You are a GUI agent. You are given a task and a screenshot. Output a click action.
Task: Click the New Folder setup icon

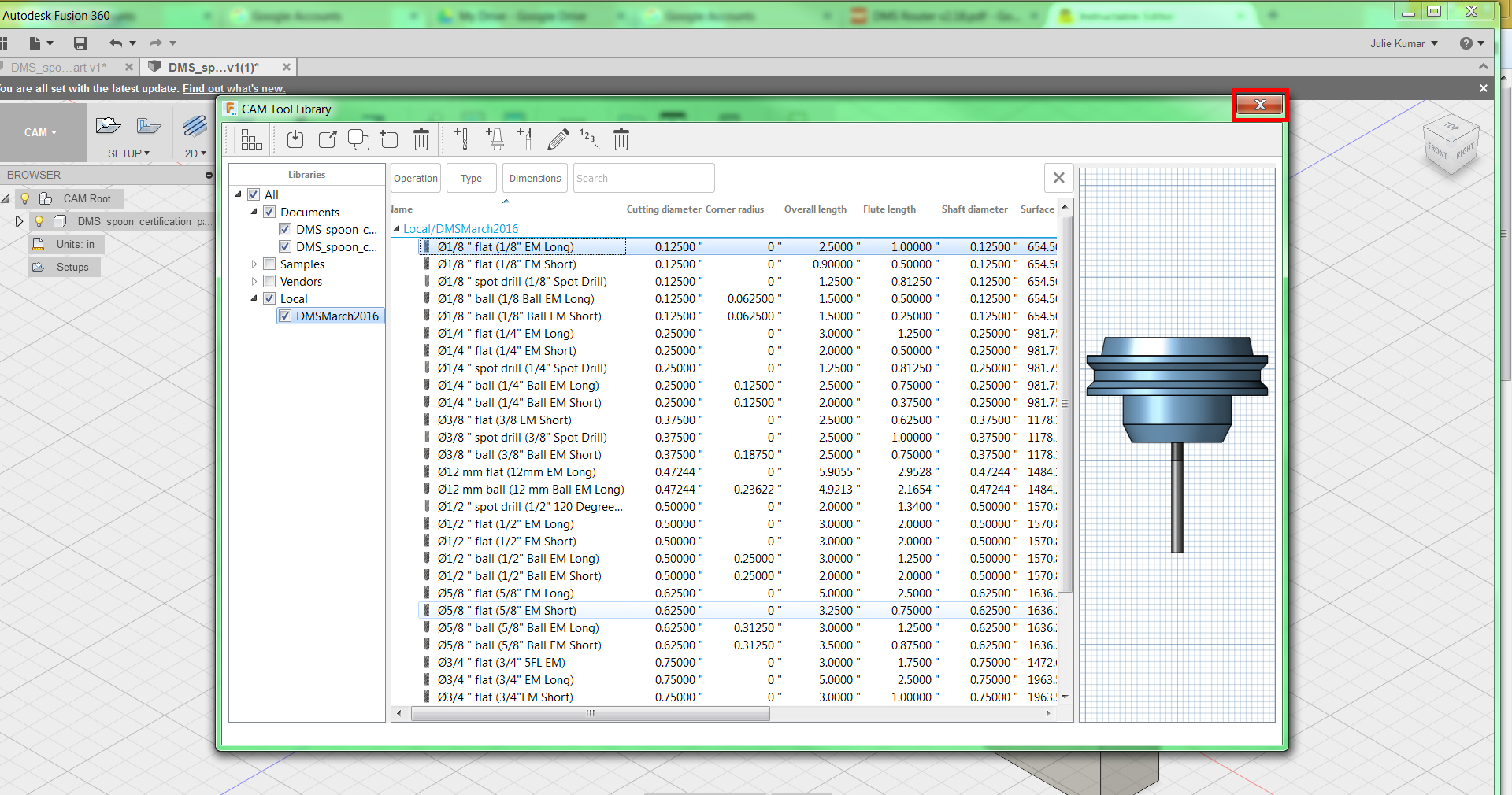tap(149, 125)
